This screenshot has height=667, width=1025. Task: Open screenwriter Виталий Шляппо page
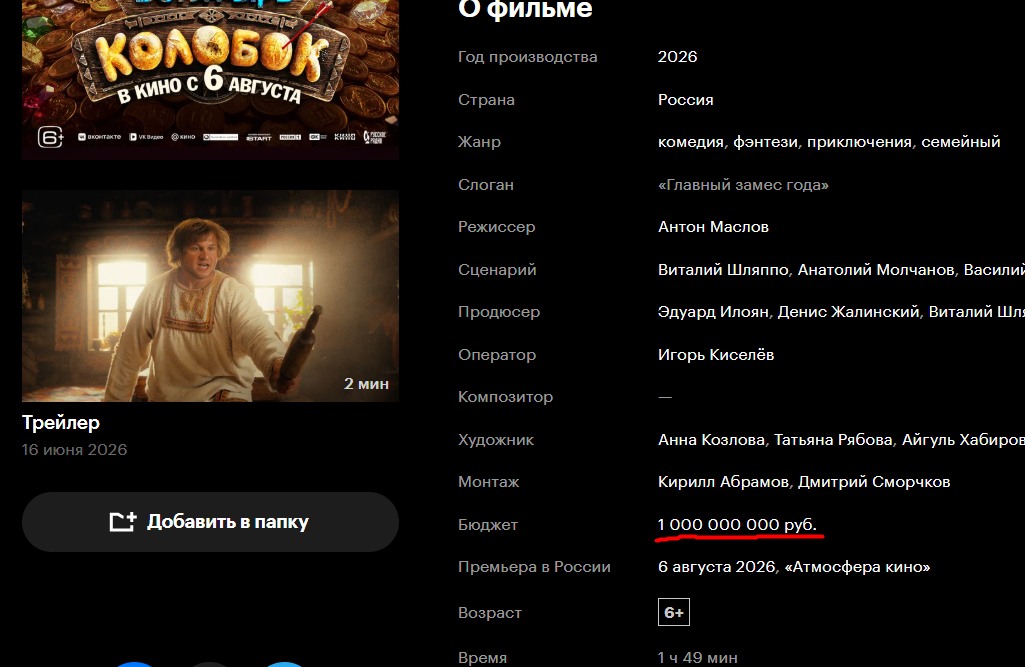coord(723,269)
